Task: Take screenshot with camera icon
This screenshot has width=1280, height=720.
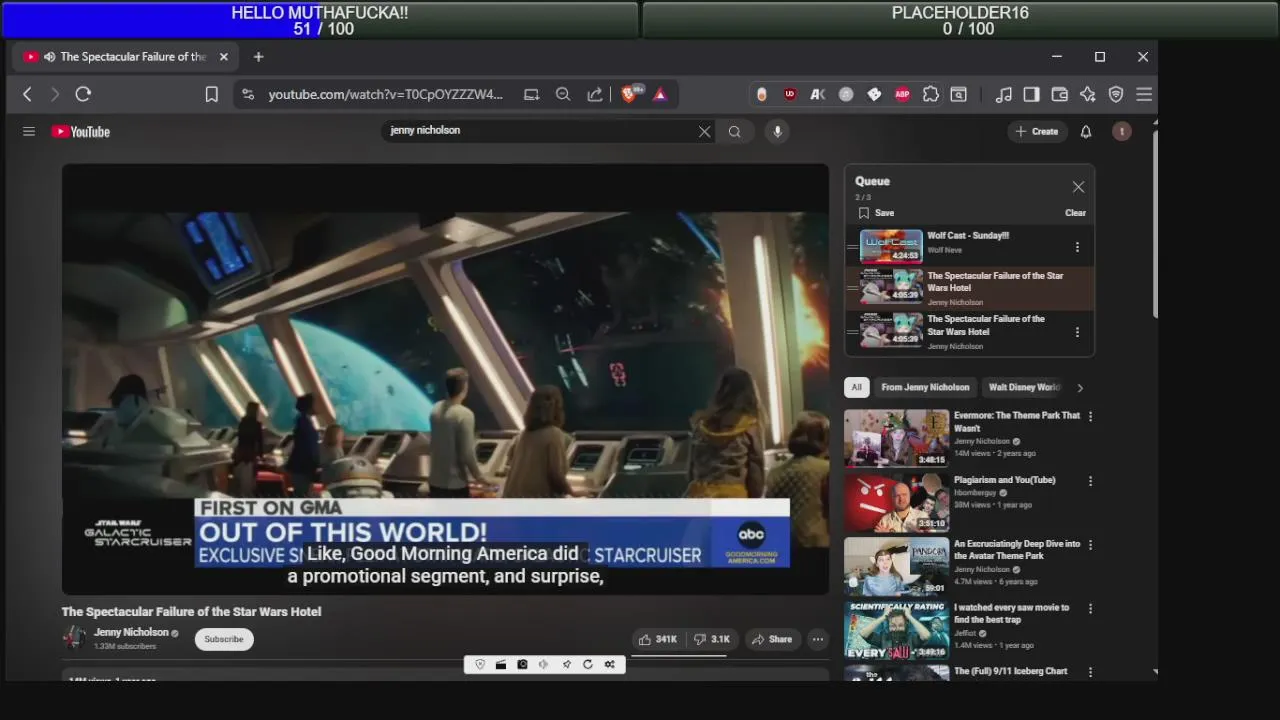Action: coord(522,664)
